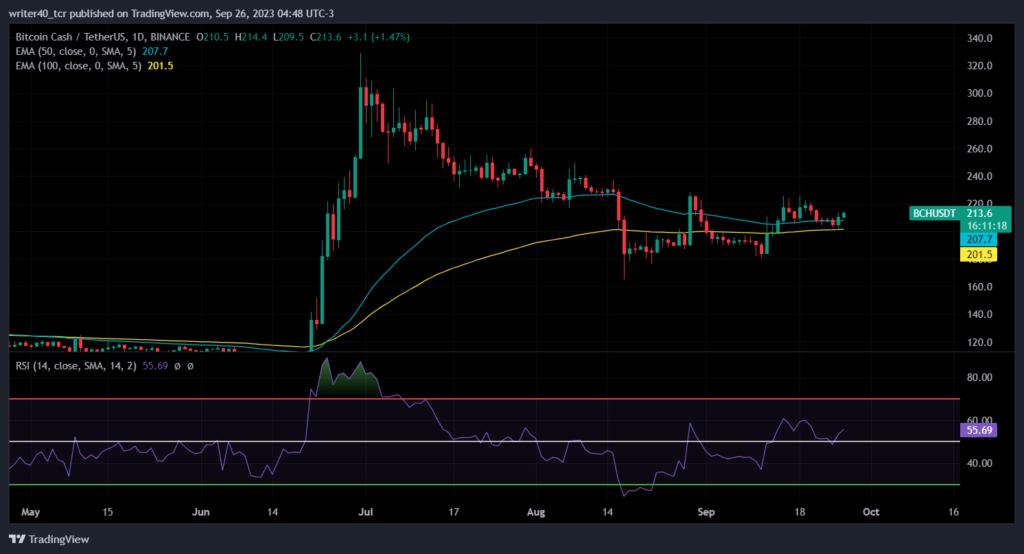Screen dimensions: 1024x554
Task: Select the Bitcoin Cash / TetherUS chart title
Action: pyautogui.click(x=103, y=37)
